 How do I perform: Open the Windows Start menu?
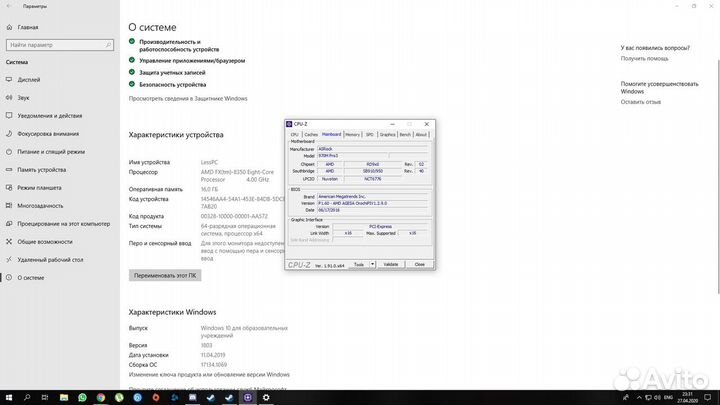(9, 397)
